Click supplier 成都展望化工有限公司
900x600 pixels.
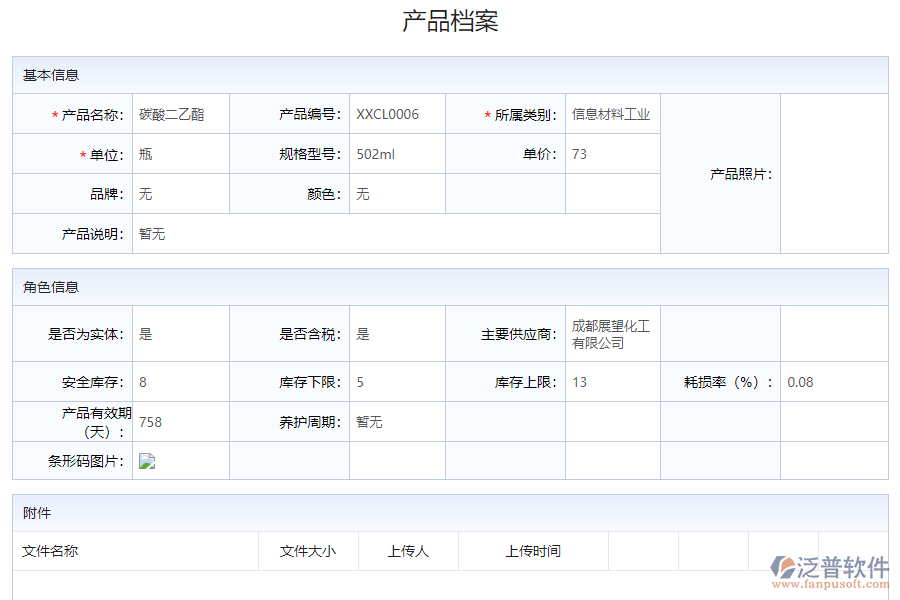[x=608, y=334]
